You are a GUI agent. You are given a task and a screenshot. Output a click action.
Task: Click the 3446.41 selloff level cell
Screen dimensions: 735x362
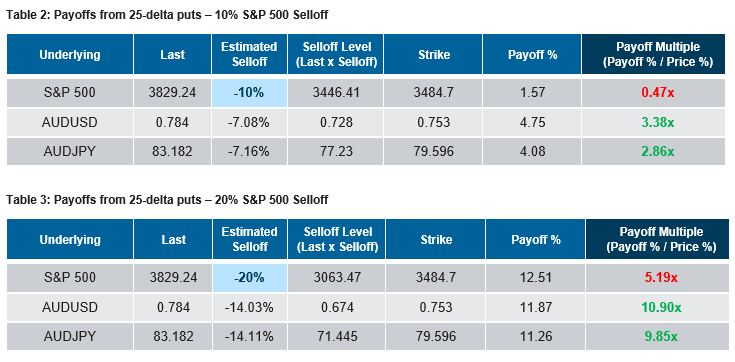[x=336, y=93]
